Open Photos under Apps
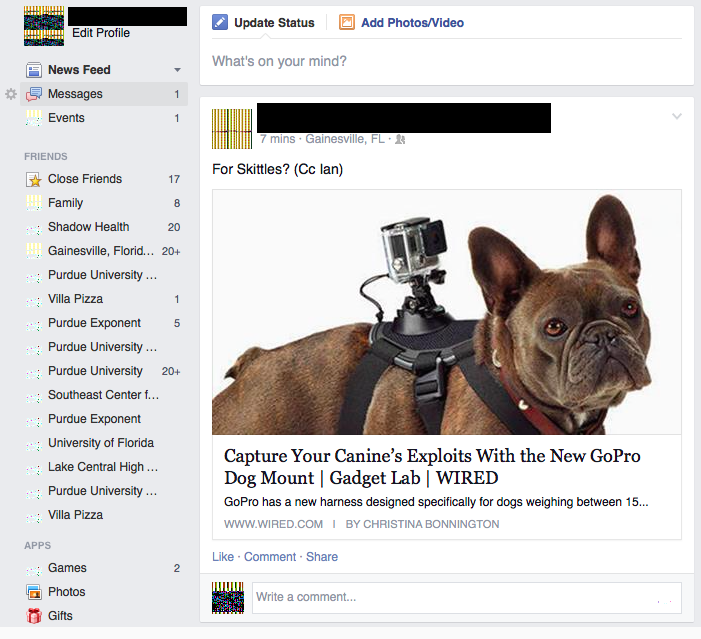The image size is (701, 639). [x=104, y=592]
